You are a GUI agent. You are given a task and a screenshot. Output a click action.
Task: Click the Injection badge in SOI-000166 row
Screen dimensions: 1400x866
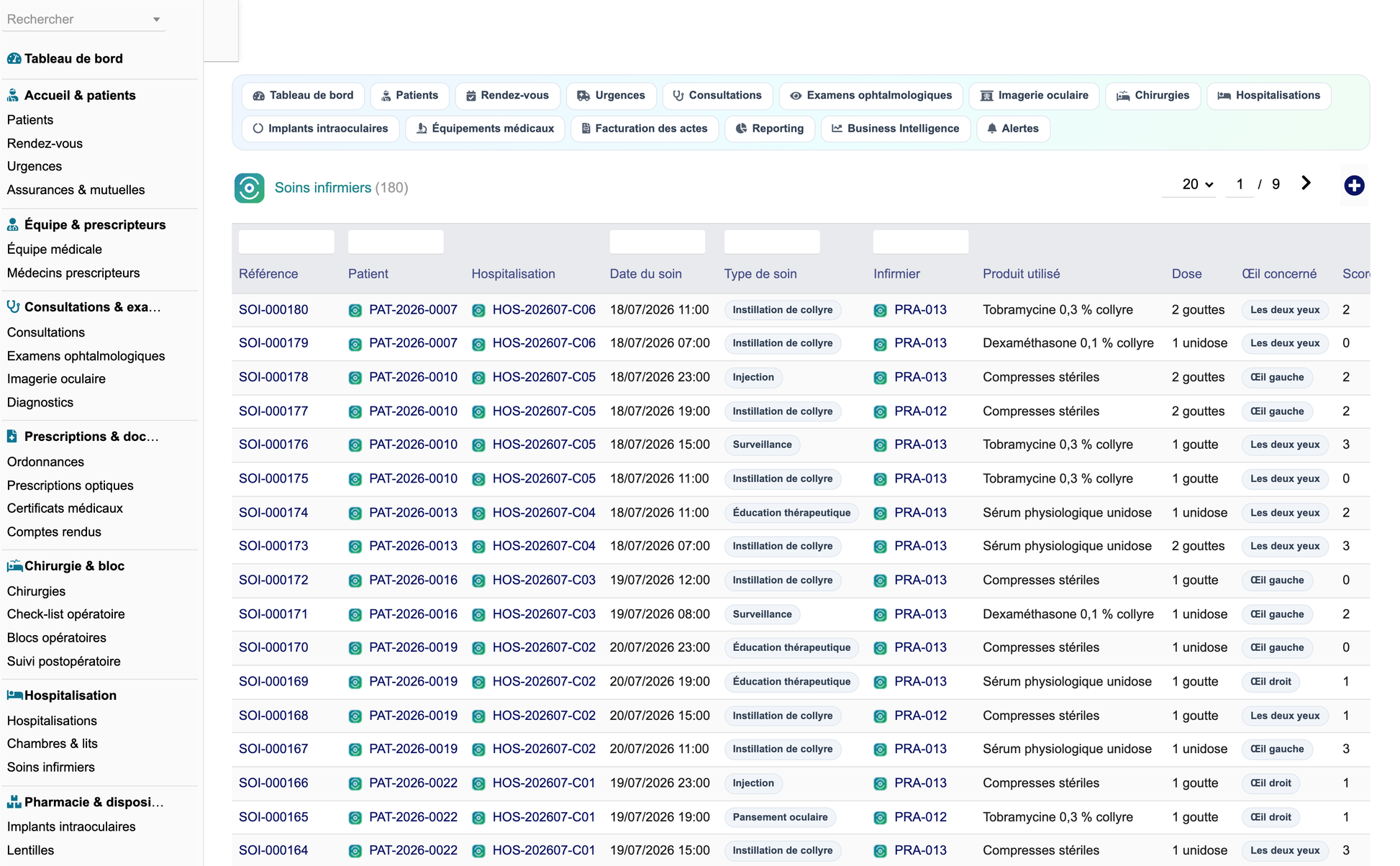tap(753, 783)
